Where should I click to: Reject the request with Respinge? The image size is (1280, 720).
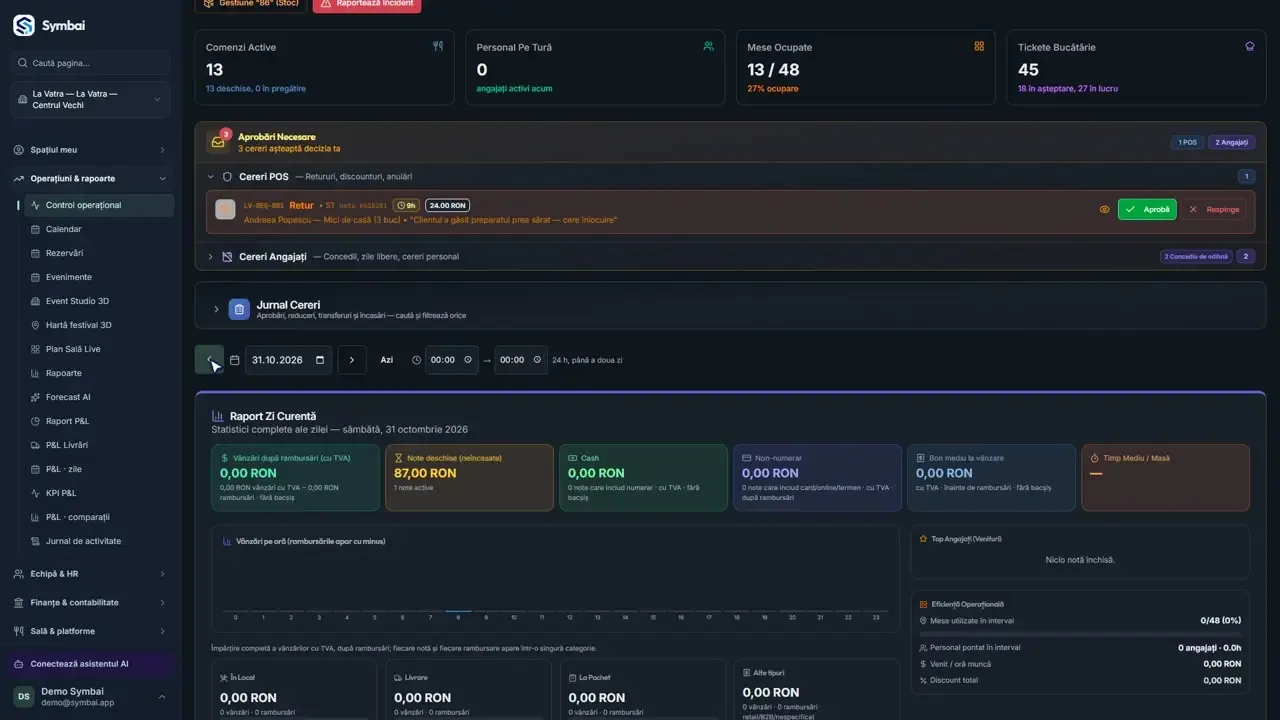1214,210
